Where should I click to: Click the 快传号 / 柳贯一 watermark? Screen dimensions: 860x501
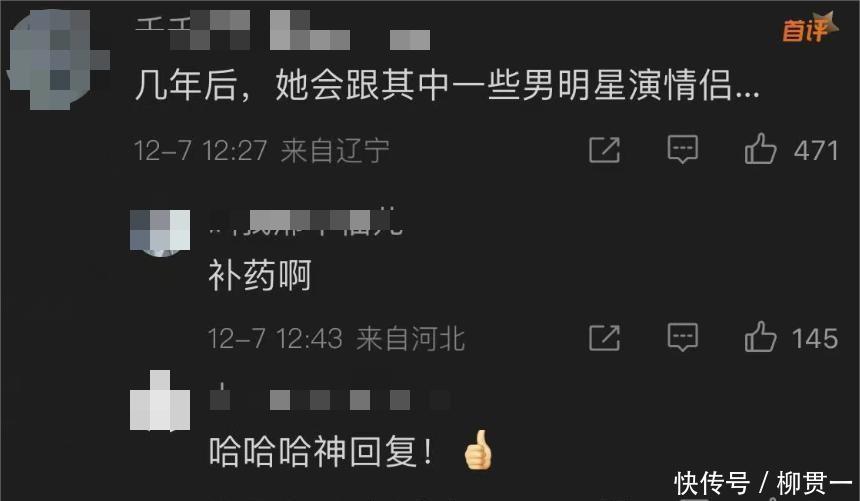tap(763, 484)
